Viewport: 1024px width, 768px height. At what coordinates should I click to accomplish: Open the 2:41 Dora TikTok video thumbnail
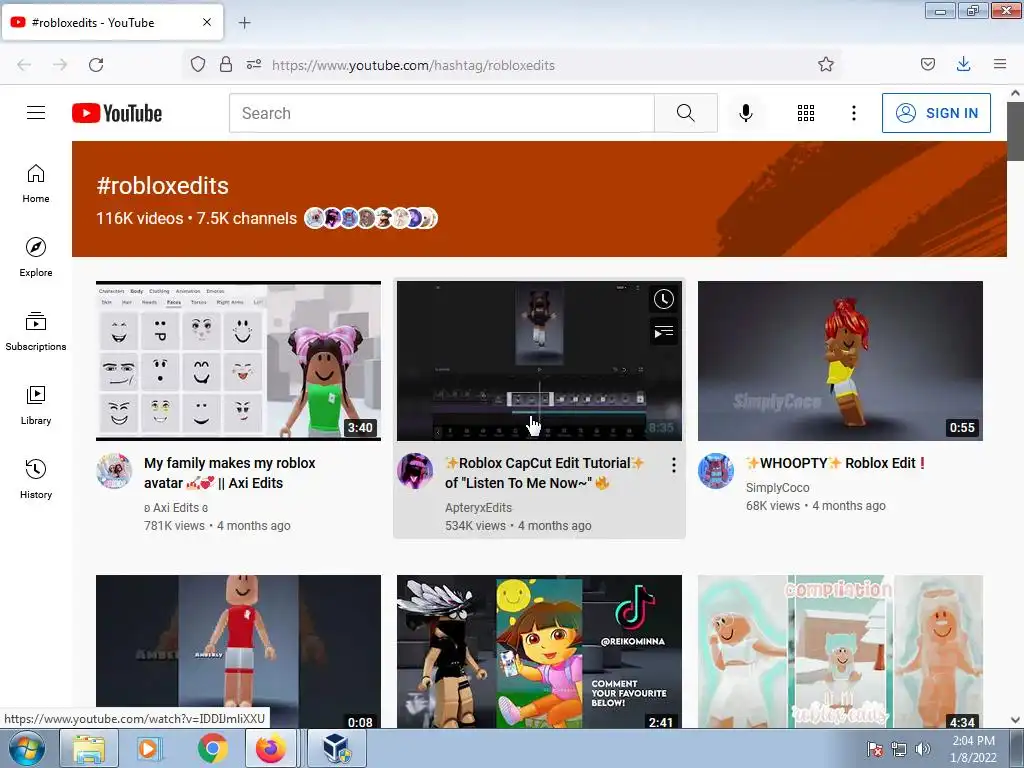pyautogui.click(x=539, y=652)
